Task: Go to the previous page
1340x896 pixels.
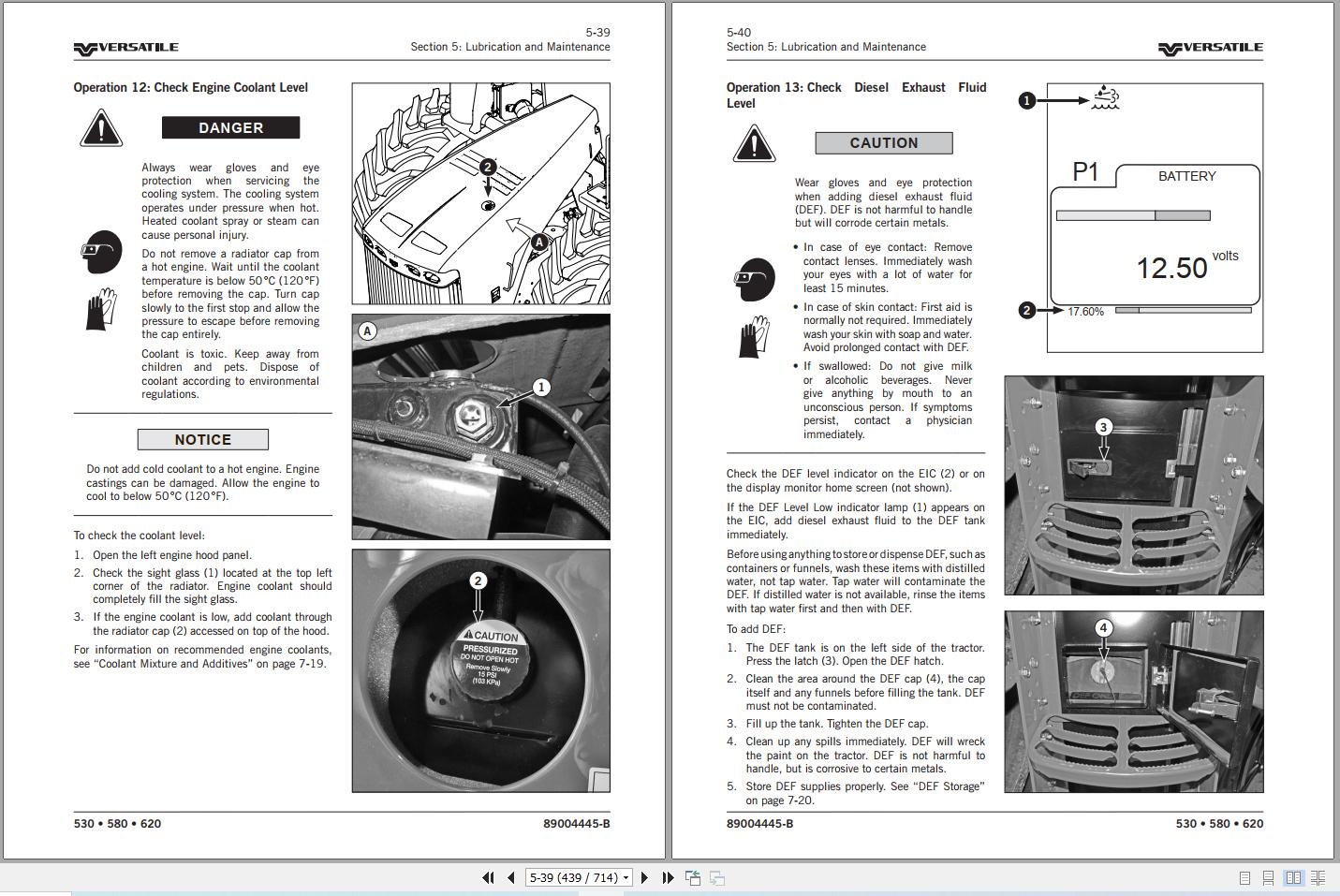Action: pyautogui.click(x=510, y=877)
